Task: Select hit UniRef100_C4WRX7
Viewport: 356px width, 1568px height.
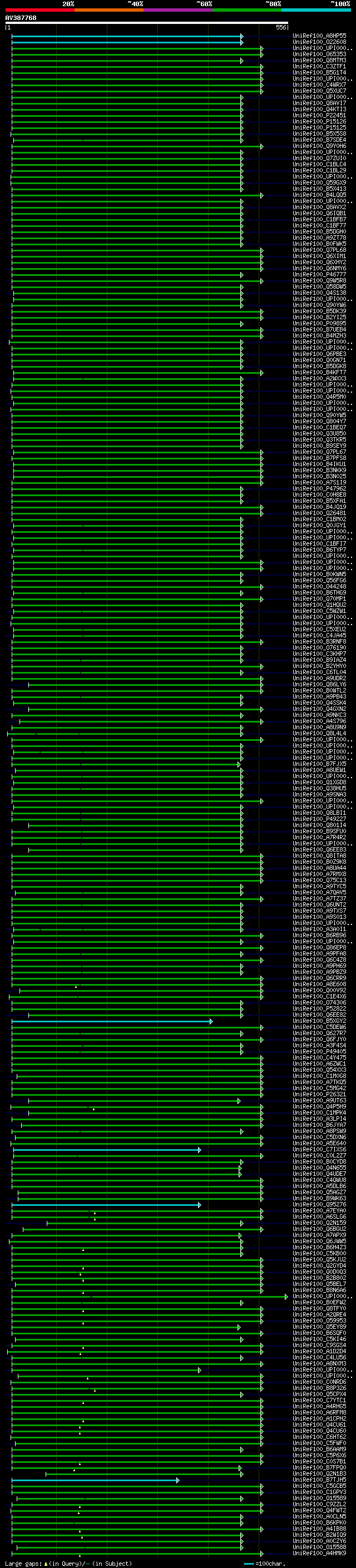Action: tap(319, 85)
